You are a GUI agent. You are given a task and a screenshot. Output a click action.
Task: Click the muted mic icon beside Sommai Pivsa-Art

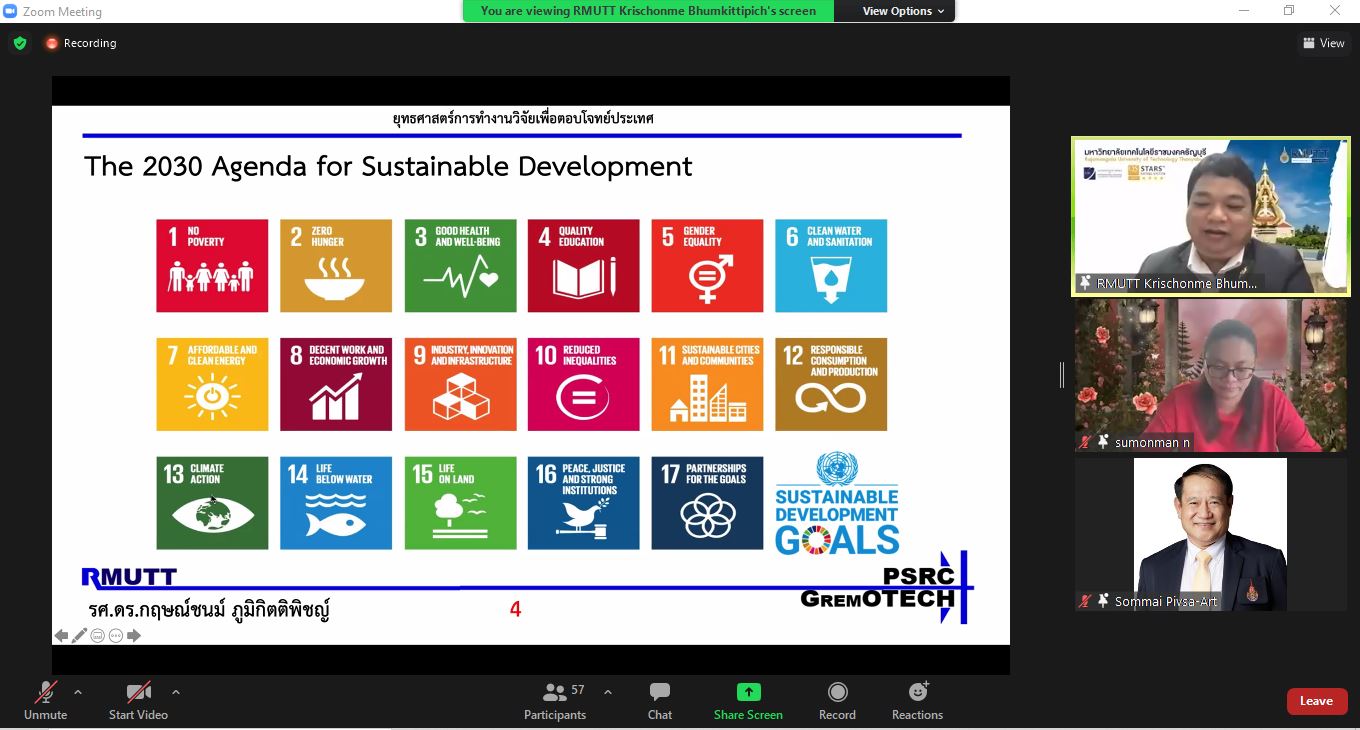pyautogui.click(x=1085, y=601)
